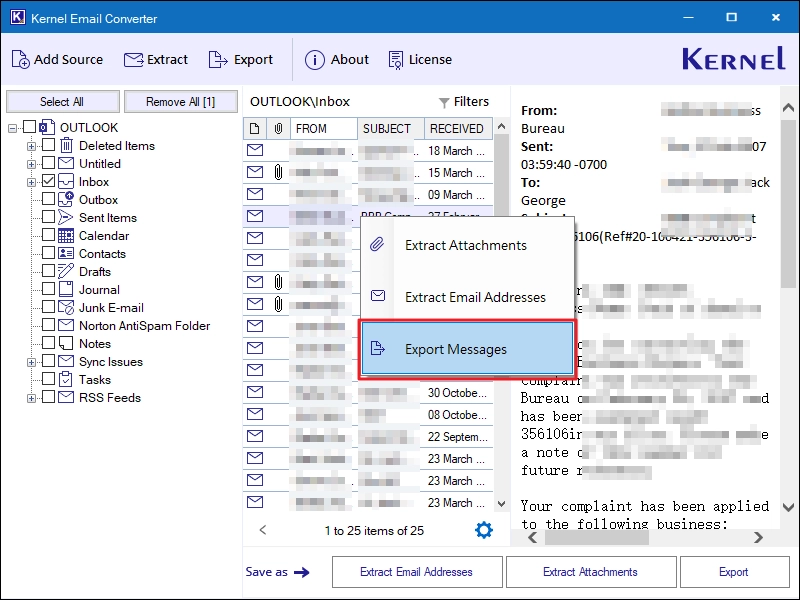Select the 09 March message row
Image resolution: width=800 pixels, height=600 pixels.
(x=368, y=194)
